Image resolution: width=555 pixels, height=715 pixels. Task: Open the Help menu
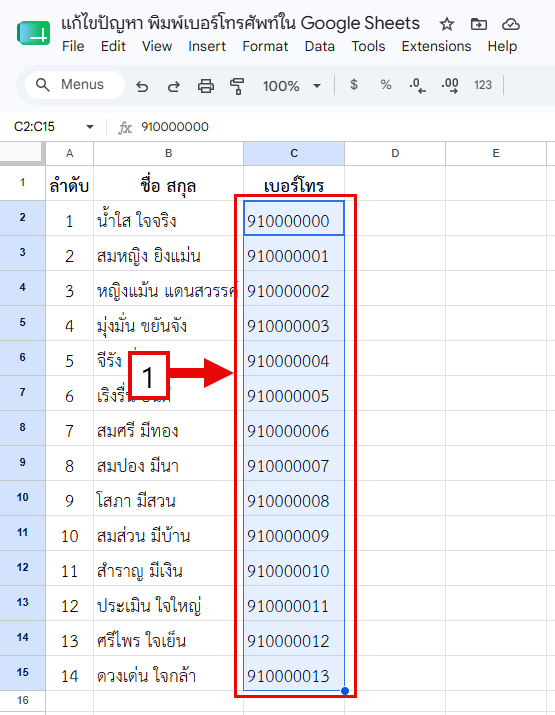[x=502, y=47]
